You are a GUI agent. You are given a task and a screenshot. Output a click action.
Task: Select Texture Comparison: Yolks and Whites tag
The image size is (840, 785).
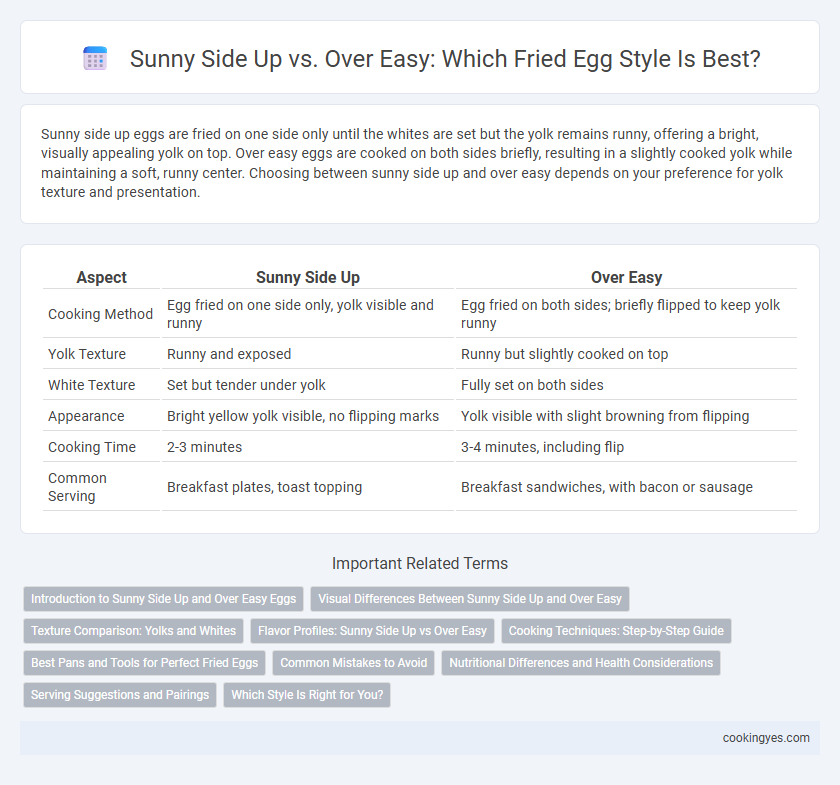[x=133, y=631]
